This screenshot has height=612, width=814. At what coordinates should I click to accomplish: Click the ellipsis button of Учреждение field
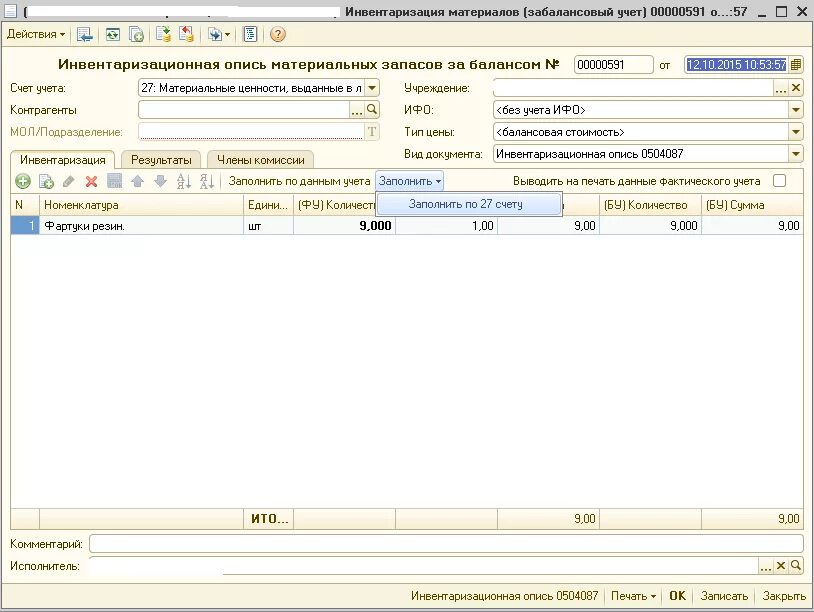pos(780,88)
